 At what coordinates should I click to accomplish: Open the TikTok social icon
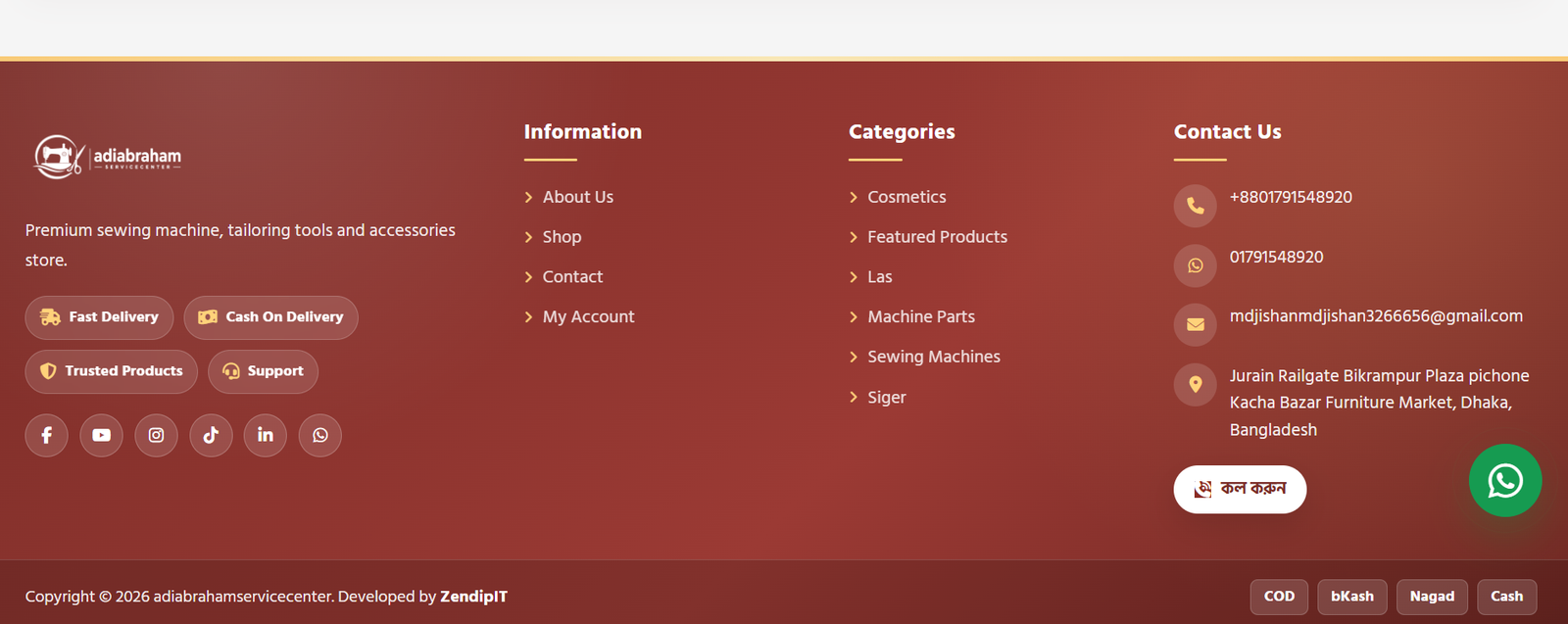(x=211, y=435)
